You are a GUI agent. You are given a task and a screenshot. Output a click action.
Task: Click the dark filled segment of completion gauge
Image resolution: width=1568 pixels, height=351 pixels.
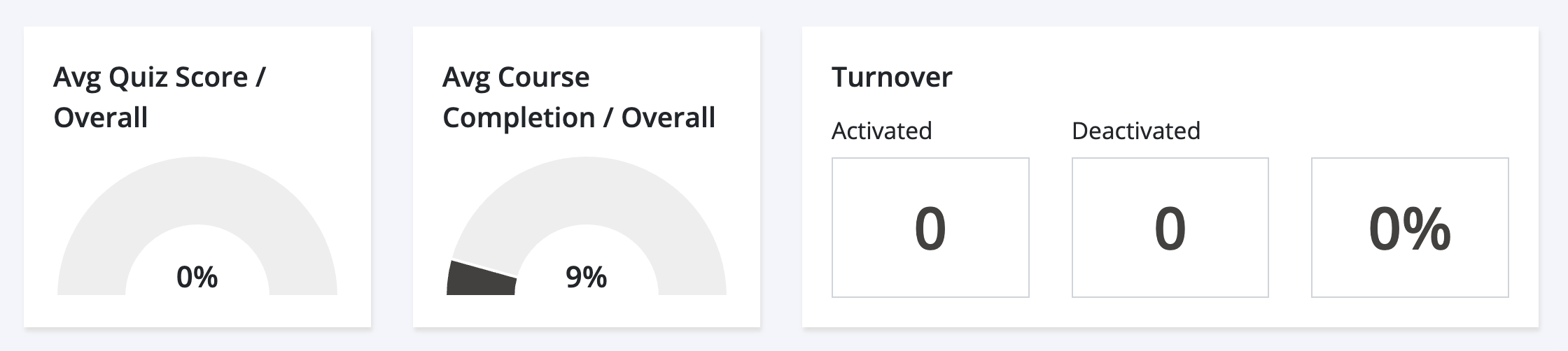[x=482, y=279]
